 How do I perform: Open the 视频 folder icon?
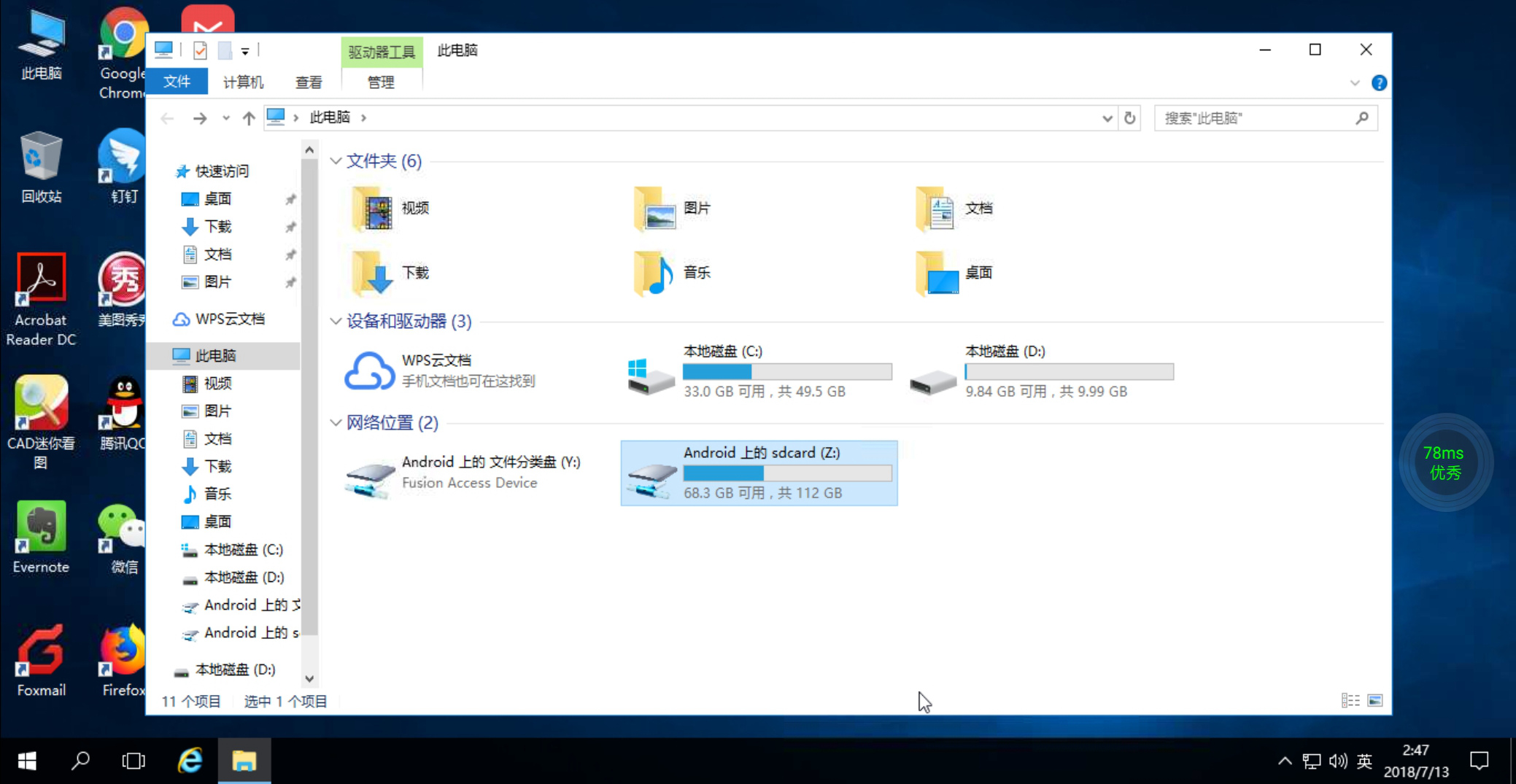pos(373,209)
